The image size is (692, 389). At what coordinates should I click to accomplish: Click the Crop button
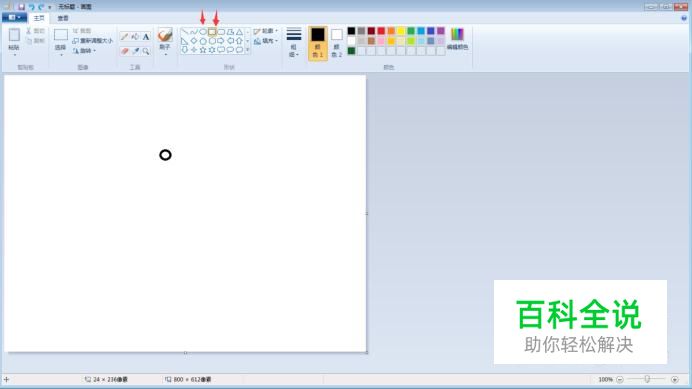pos(82,31)
